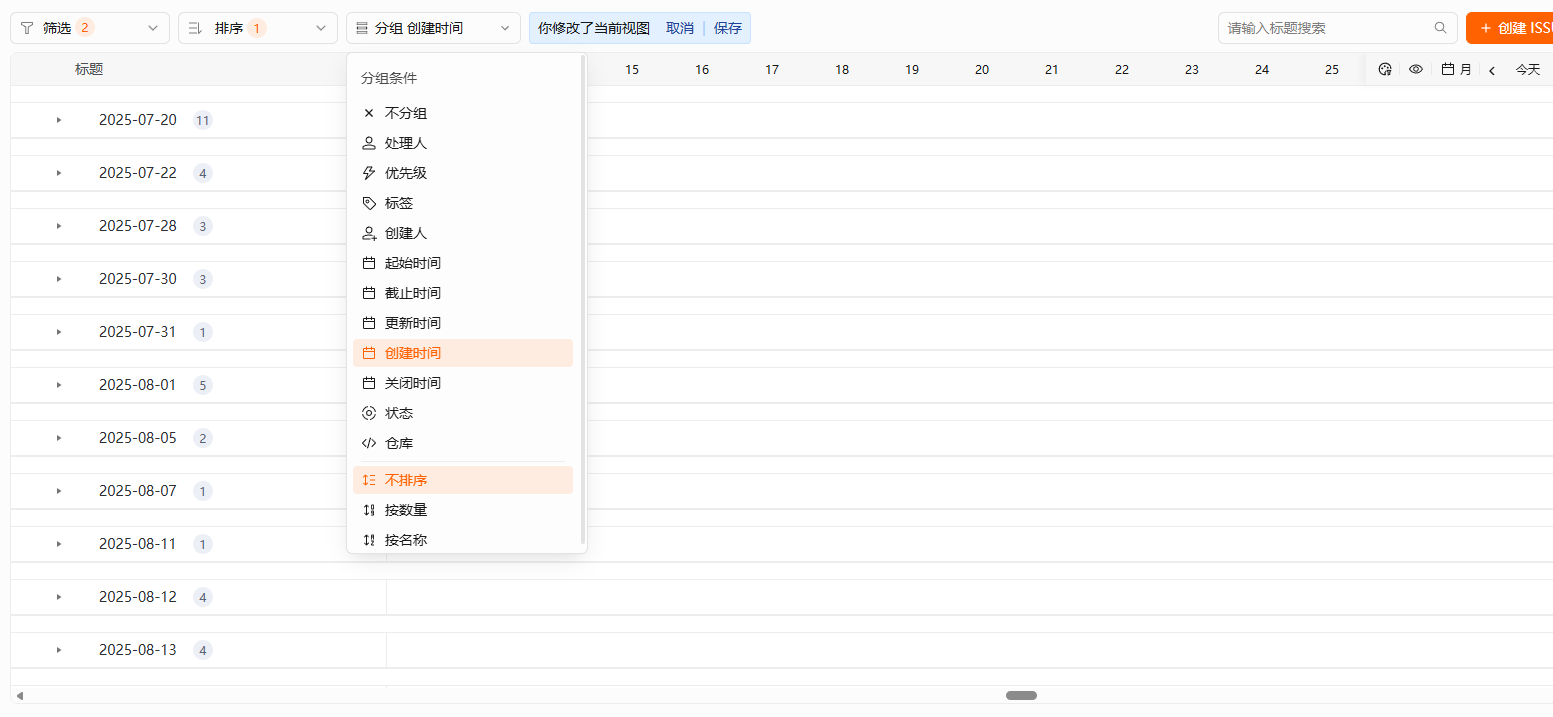Select 创建人 as grouping condition
Image resolution: width=1553 pixels, height=717 pixels.
coord(404,232)
